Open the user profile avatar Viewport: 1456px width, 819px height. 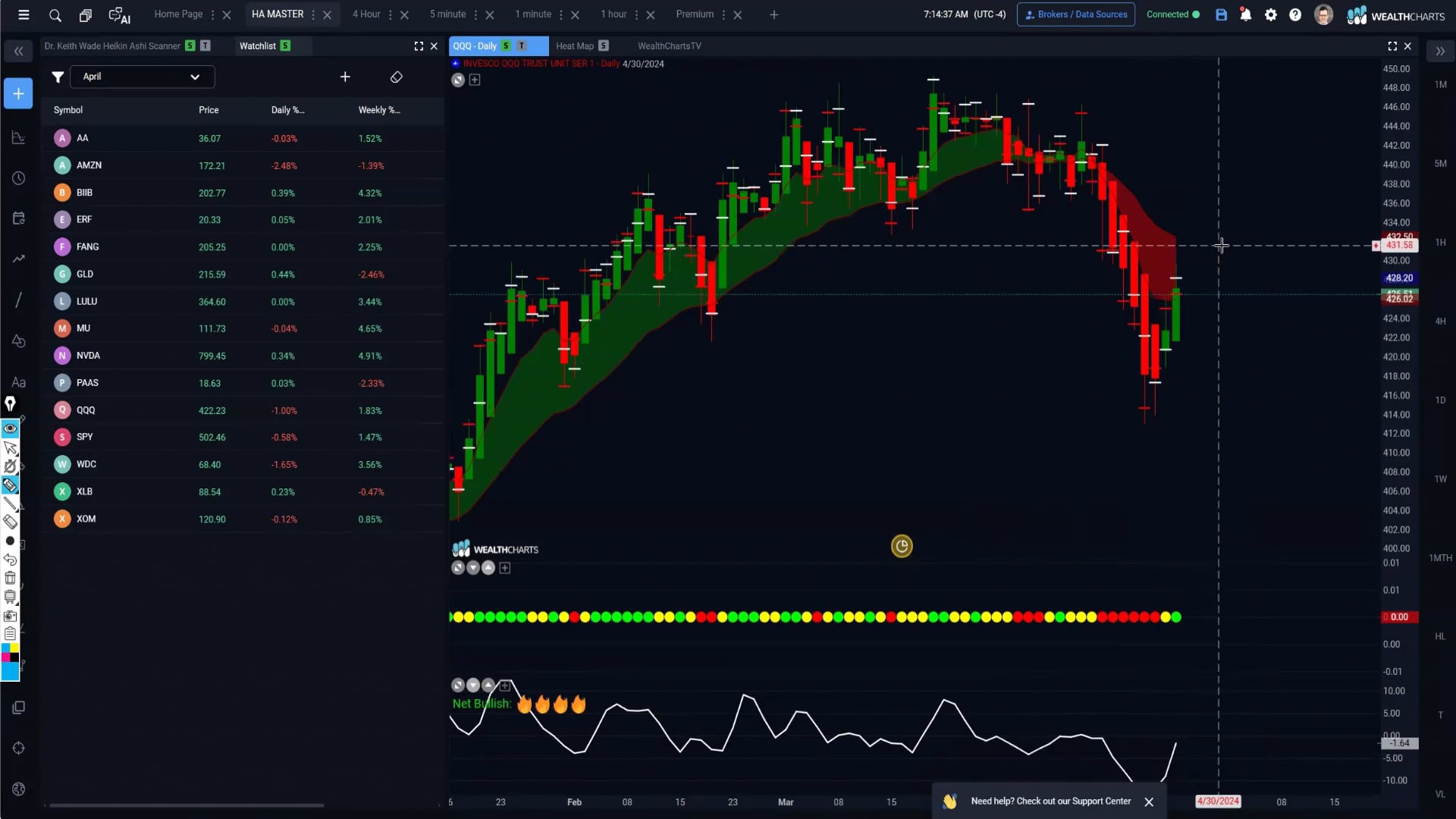(x=1323, y=14)
